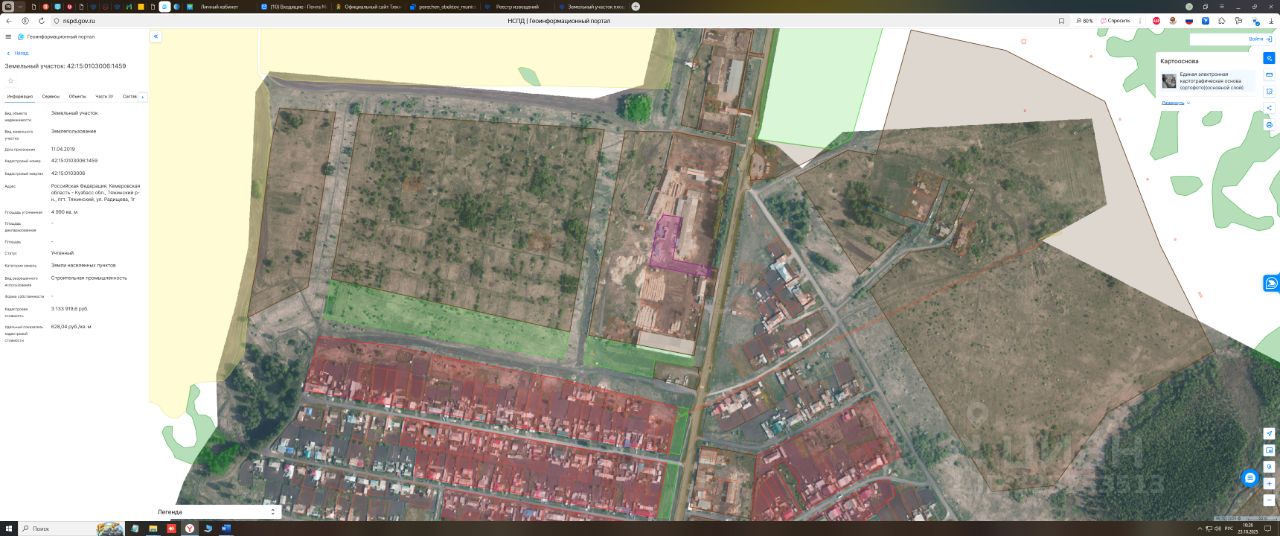Show more tabs with the right arrow

pyautogui.click(x=143, y=97)
